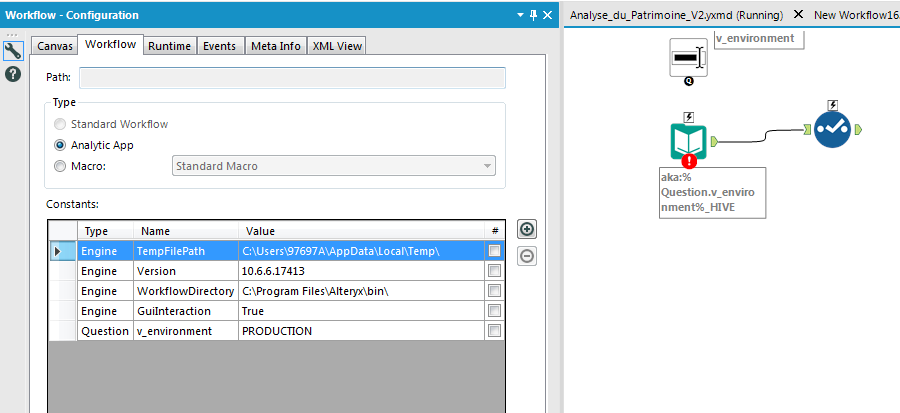Click output anchor of Input Data tool

click(714, 141)
